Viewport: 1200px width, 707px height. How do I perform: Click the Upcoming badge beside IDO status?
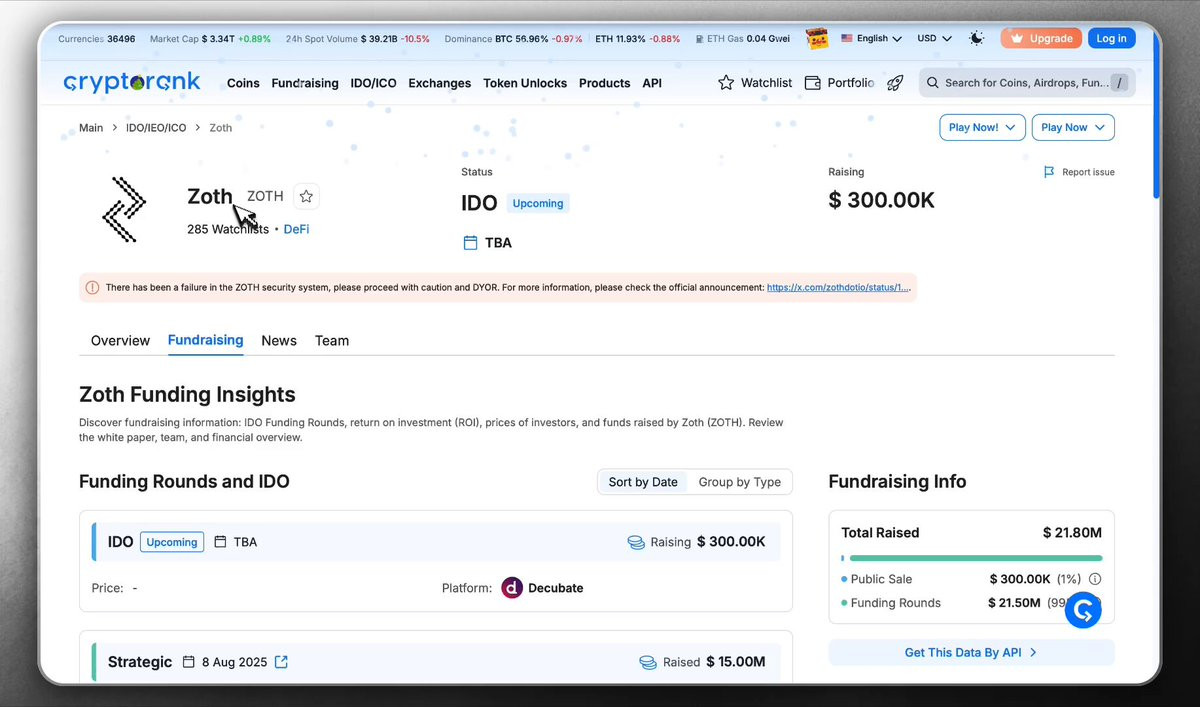[x=538, y=203]
